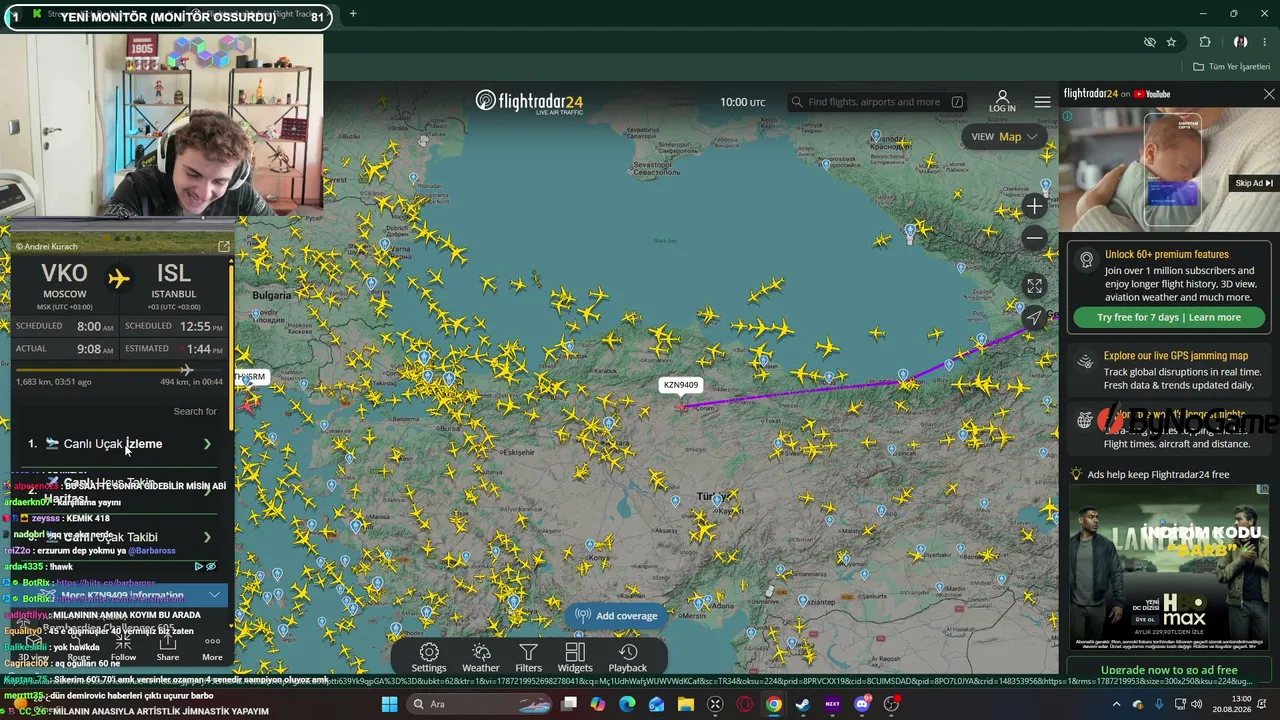The width and height of the screenshot is (1280, 720).
Task: Open a new browser tab
Action: 353,14
